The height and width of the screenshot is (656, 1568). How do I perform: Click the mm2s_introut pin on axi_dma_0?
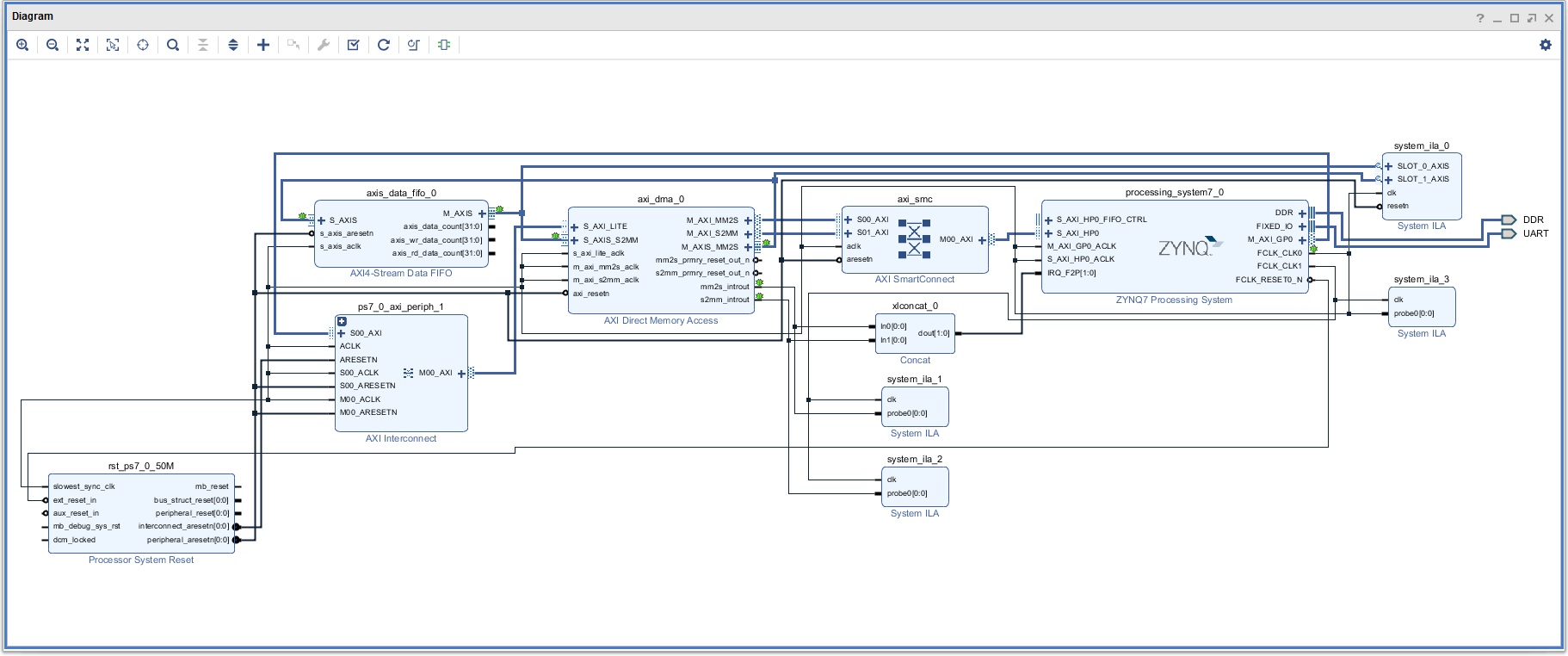click(725, 287)
